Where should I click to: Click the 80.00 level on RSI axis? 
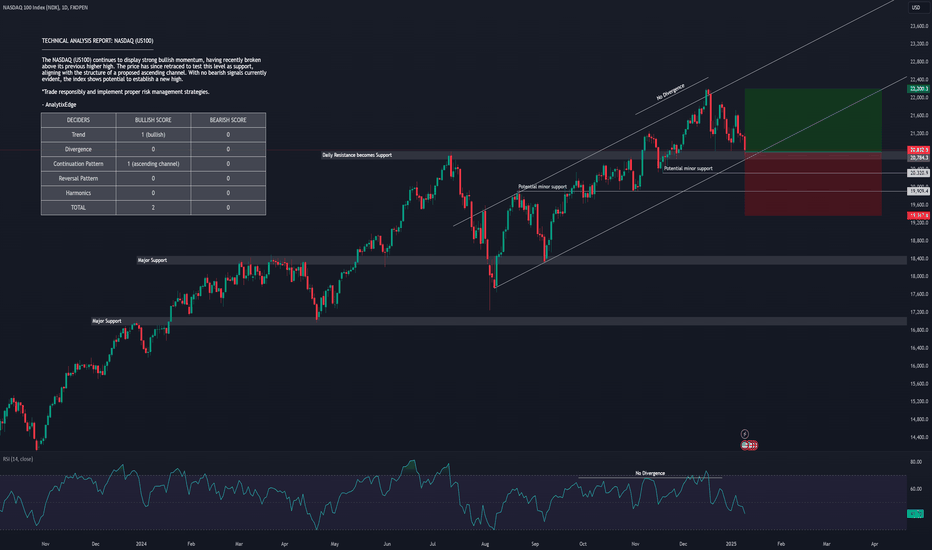916,461
